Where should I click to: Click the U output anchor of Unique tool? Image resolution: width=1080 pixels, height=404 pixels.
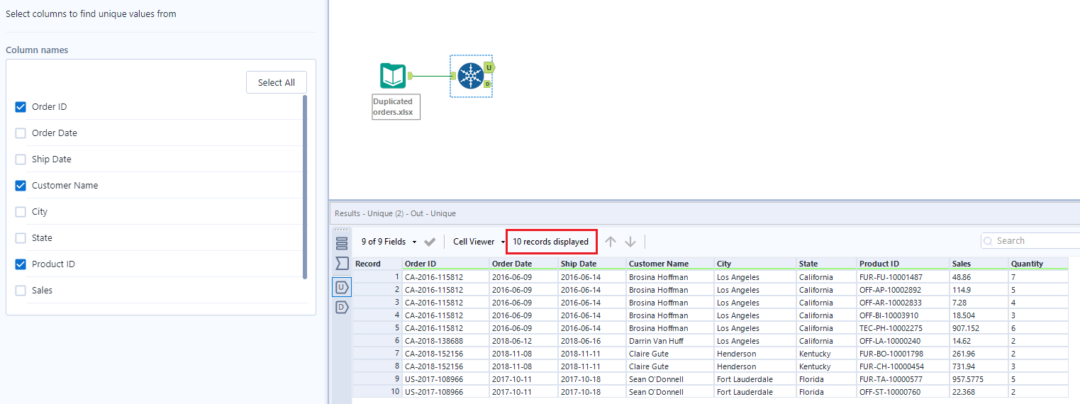[x=488, y=67]
